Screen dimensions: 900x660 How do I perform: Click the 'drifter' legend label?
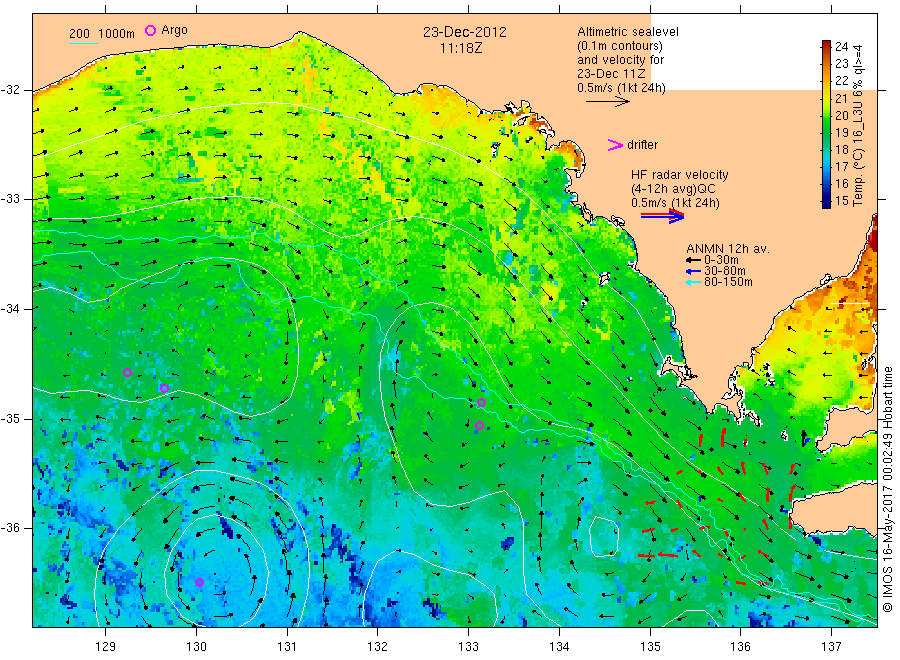pyautogui.click(x=642, y=145)
